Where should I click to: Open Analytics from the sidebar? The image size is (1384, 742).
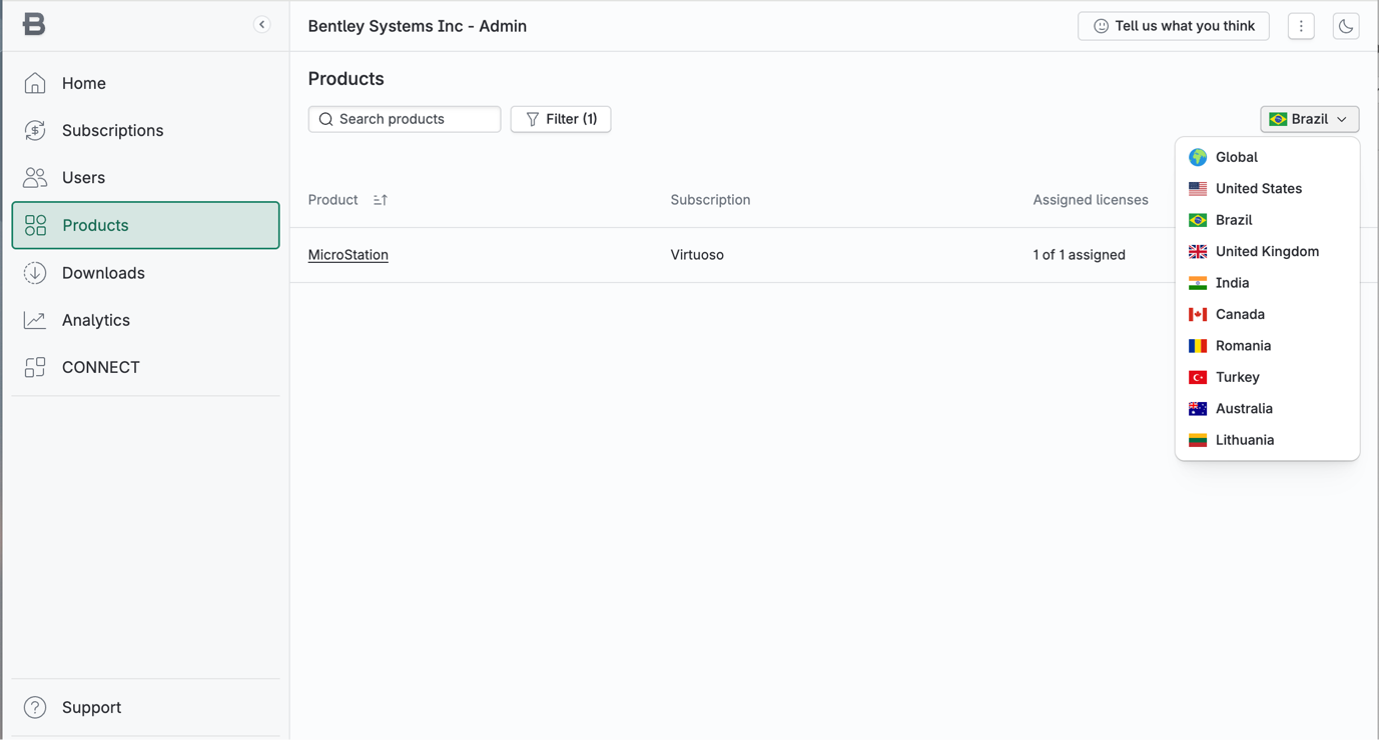click(146, 320)
